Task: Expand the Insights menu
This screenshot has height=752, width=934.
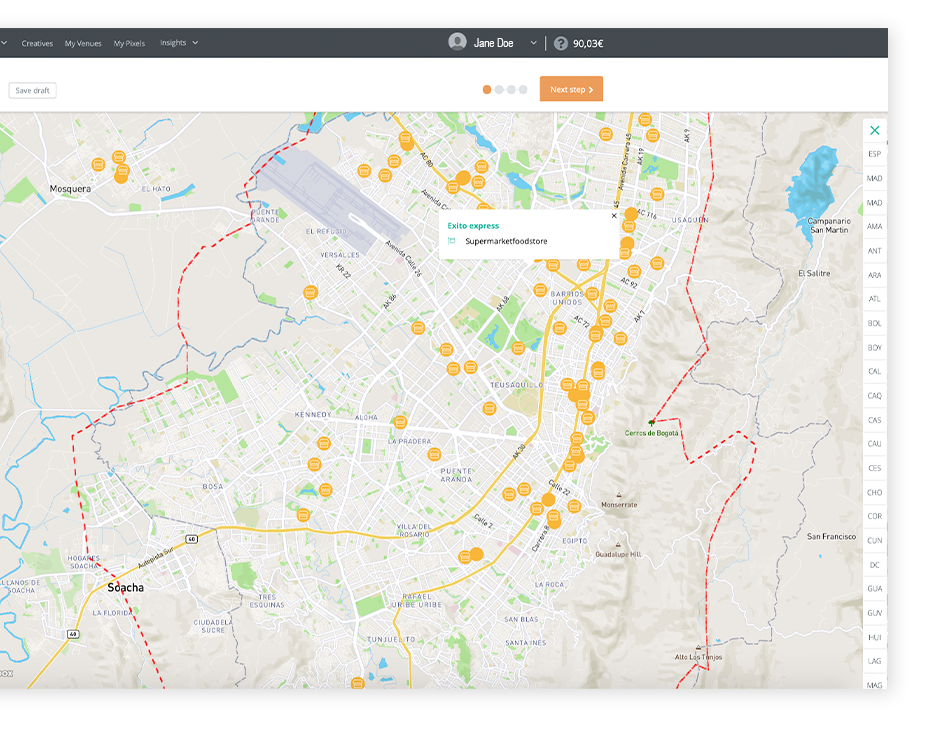Action: [179, 43]
